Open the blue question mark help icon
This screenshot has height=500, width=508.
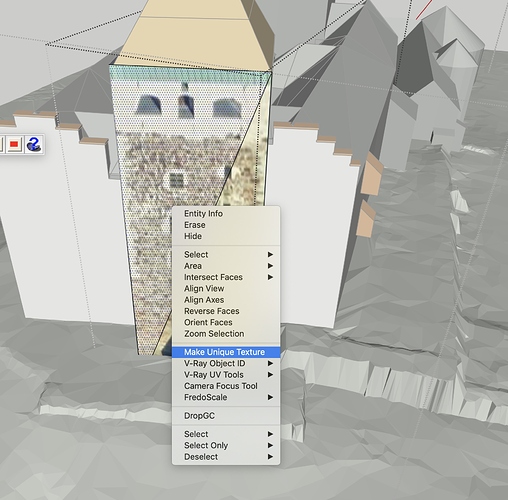[33, 144]
